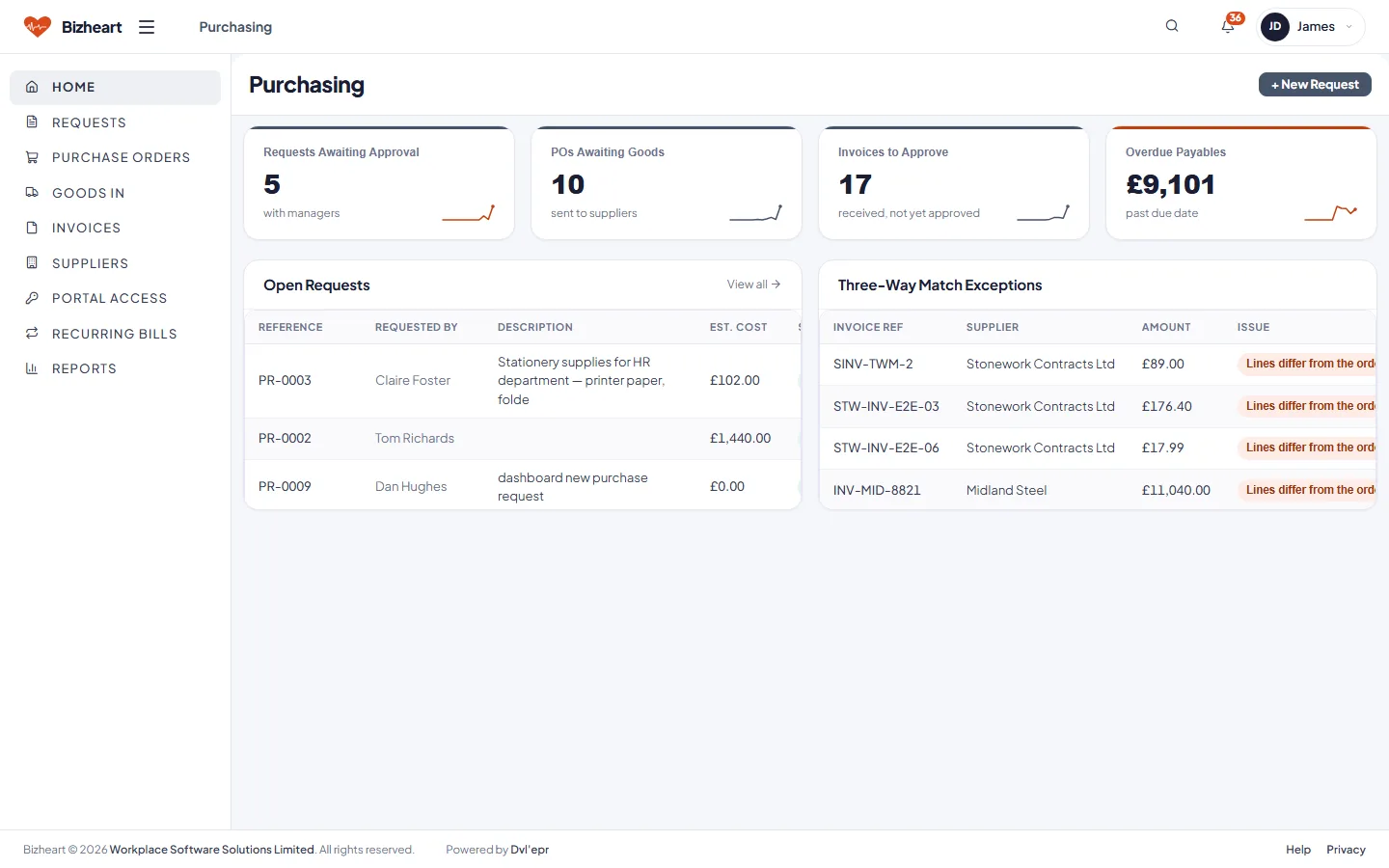Open search with the magnifier icon
This screenshot has width=1389, height=868.
tap(1172, 26)
